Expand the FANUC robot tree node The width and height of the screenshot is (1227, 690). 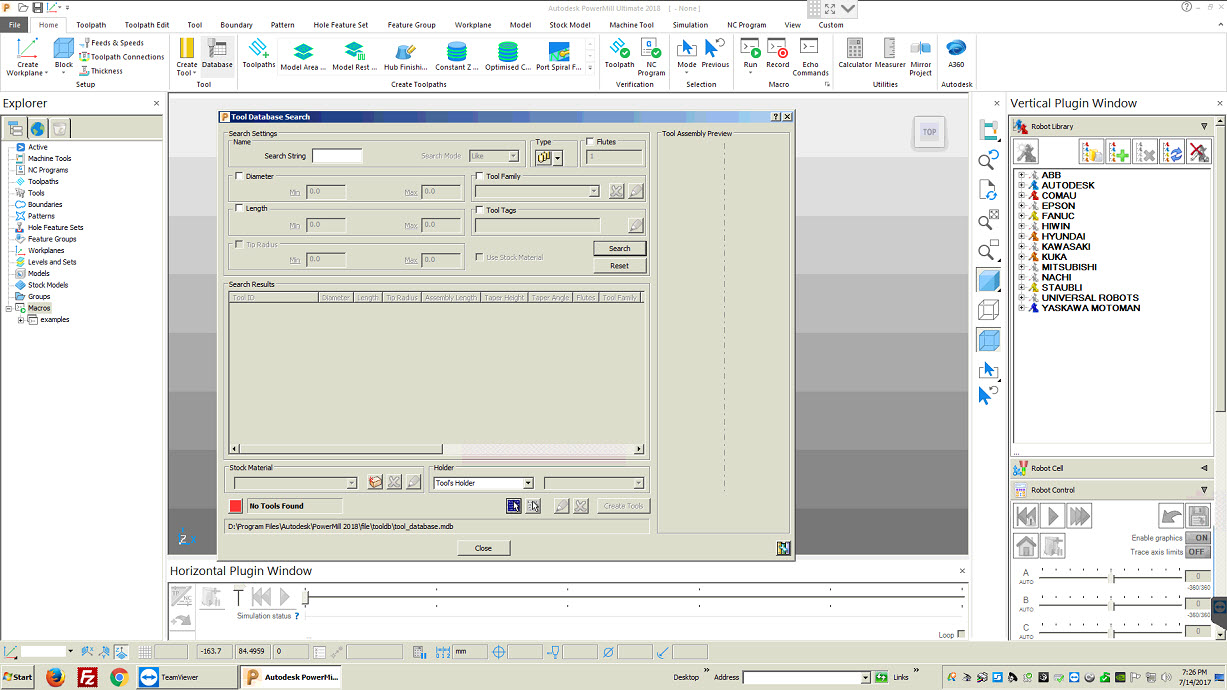1022,216
